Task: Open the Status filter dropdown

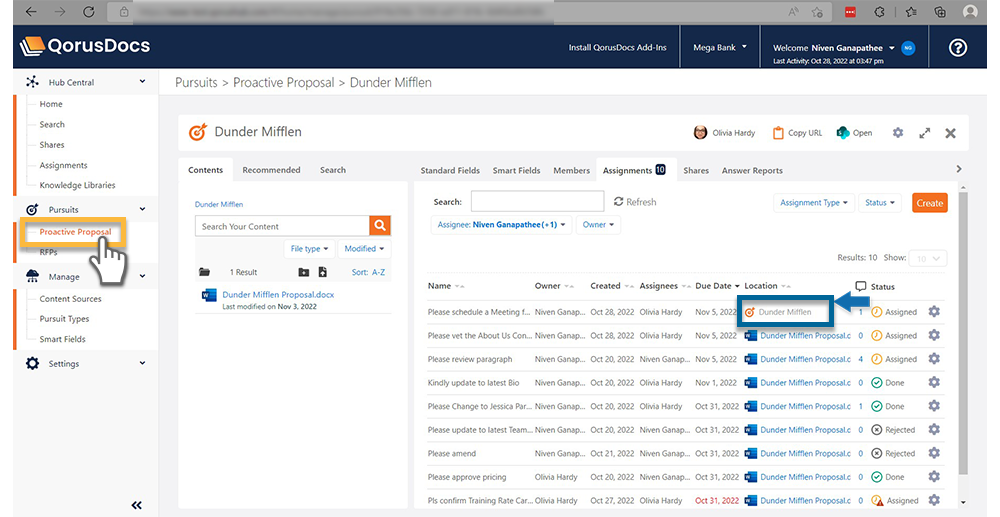Action: pos(880,203)
